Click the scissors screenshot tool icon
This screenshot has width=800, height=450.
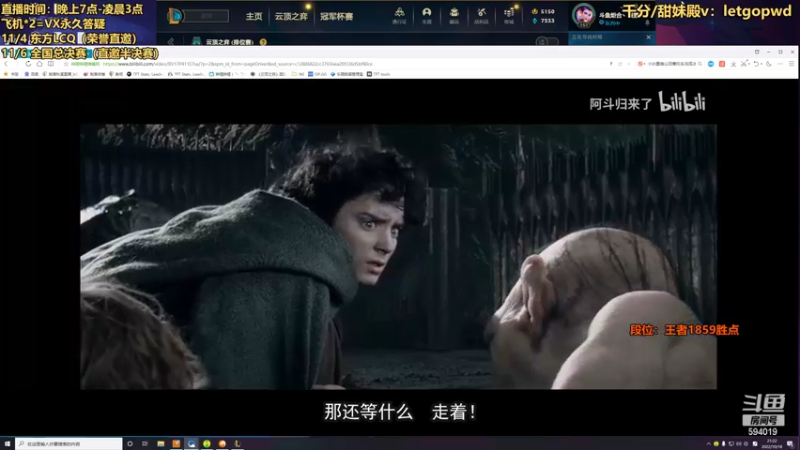click(744, 63)
